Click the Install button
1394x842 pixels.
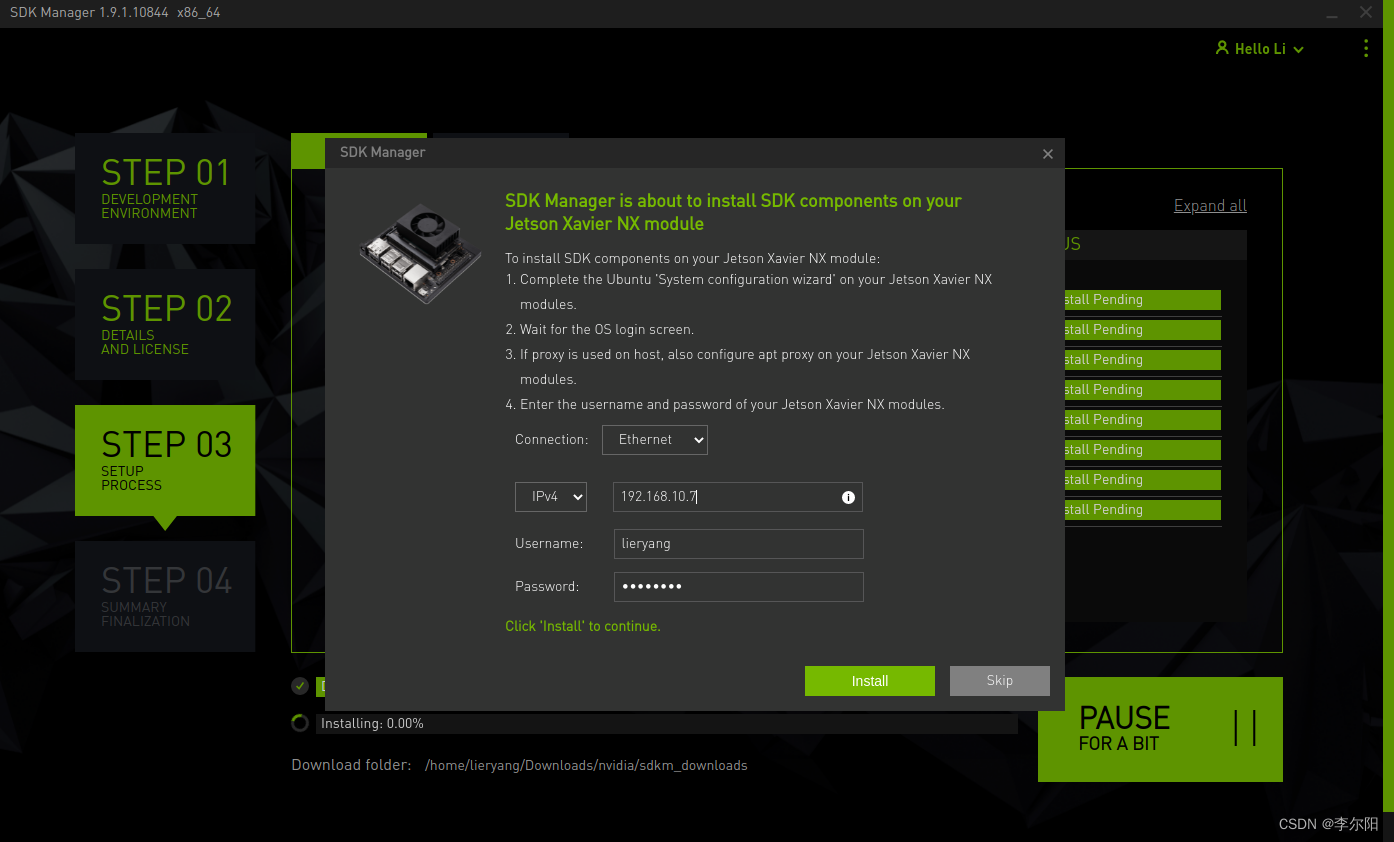[x=869, y=681]
